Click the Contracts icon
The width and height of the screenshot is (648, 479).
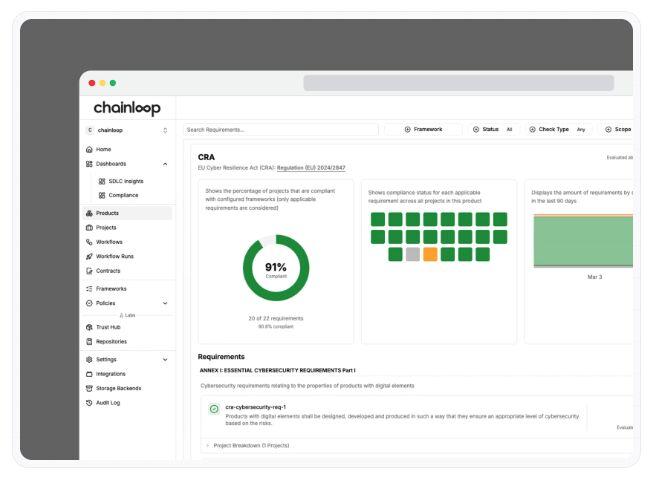[89, 271]
